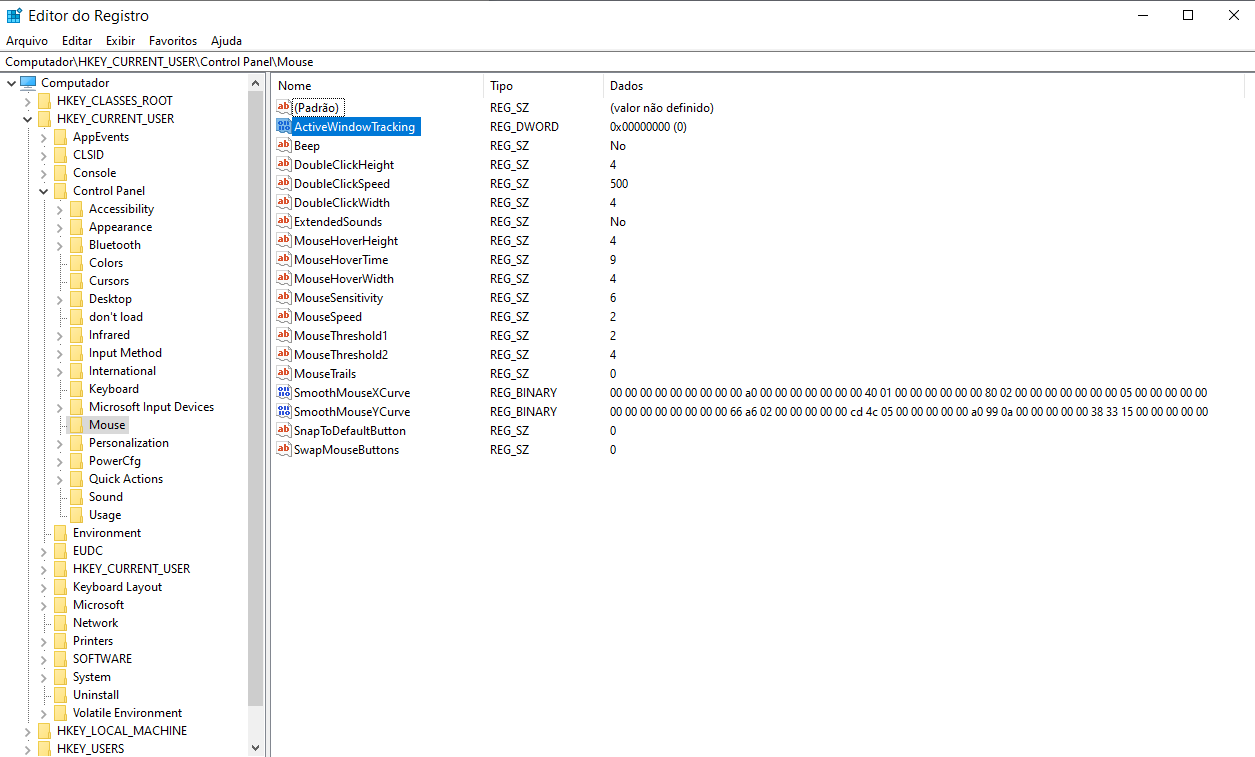Click the string icon beside SwapMouseButtons
Screen dimensions: 1255x757
pos(284,450)
